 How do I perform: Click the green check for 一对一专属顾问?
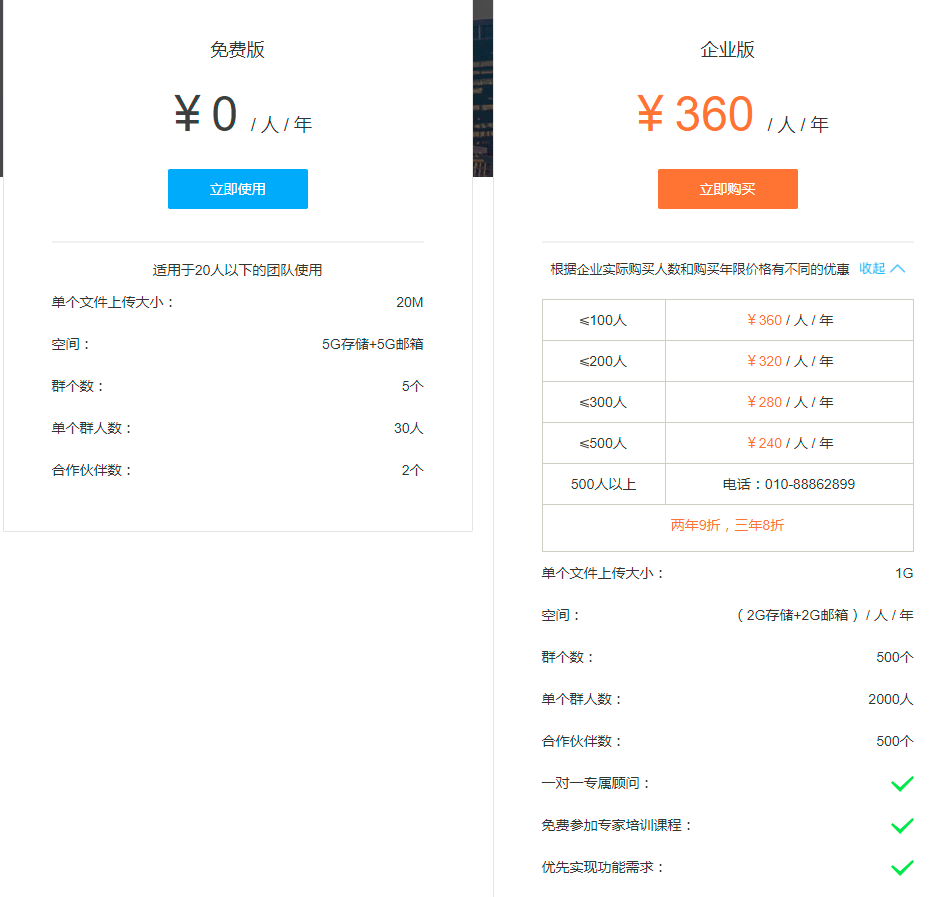click(x=902, y=784)
